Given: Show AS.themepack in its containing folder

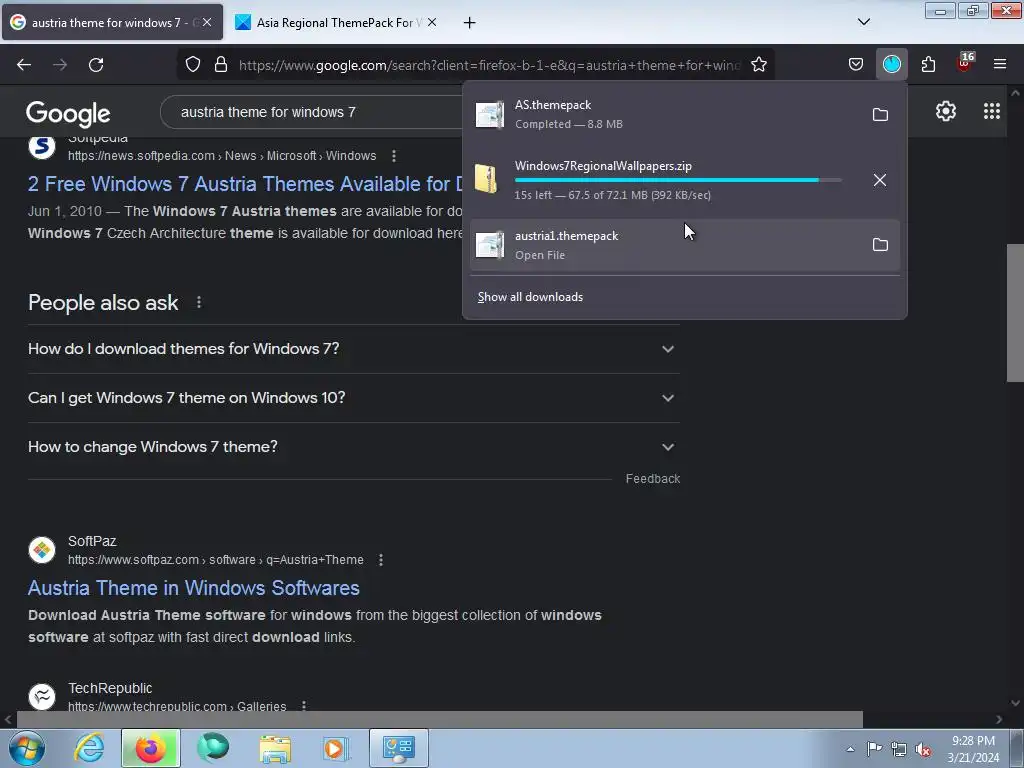Looking at the screenshot, I should pos(880,115).
